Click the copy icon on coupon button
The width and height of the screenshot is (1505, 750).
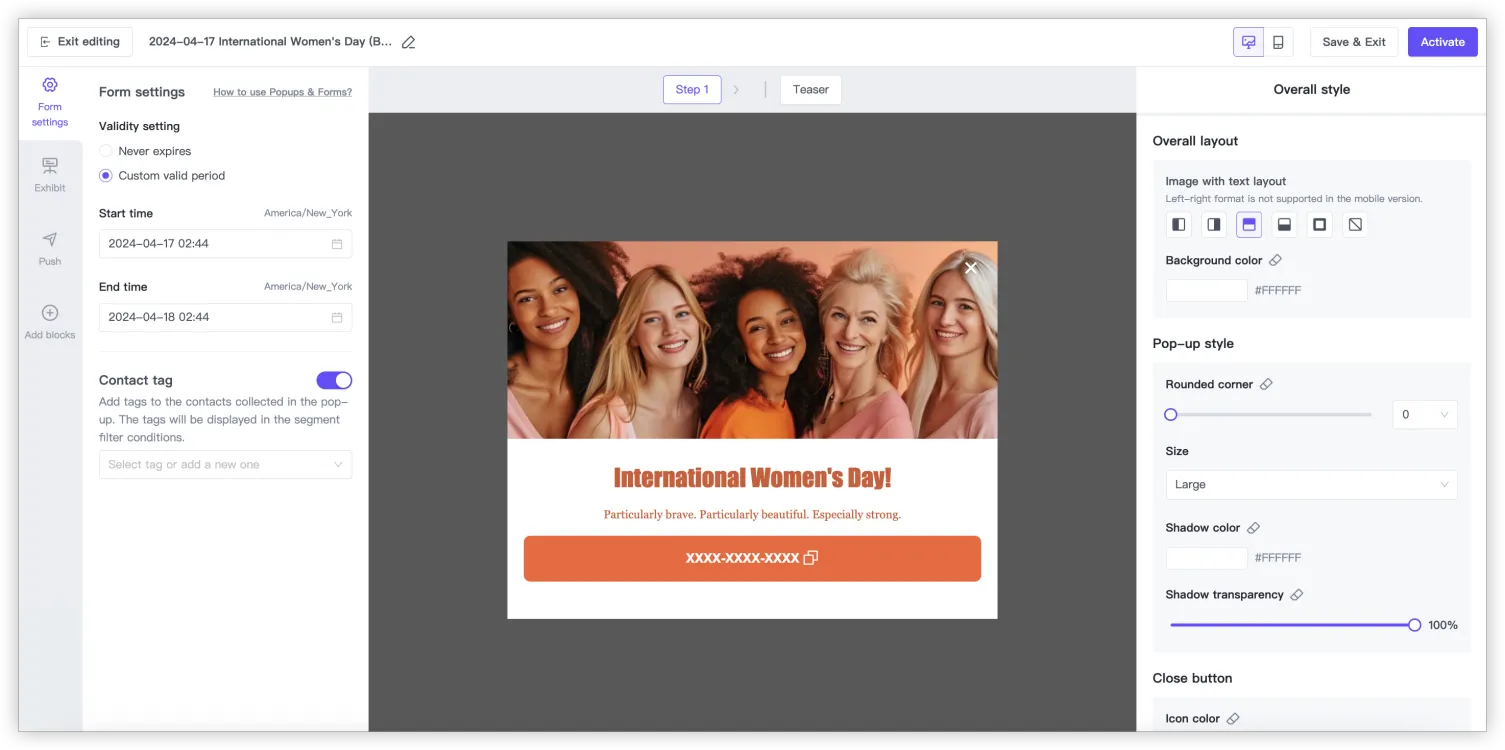[811, 558]
